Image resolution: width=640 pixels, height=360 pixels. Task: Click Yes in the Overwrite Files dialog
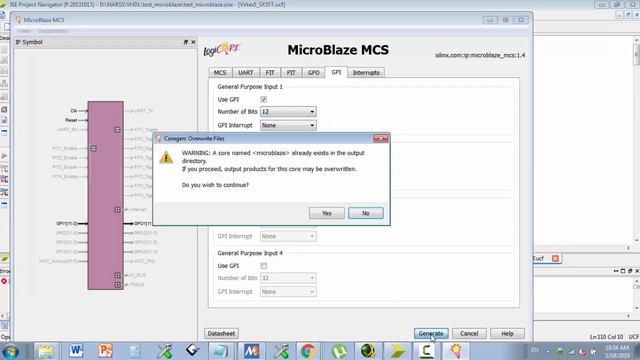(327, 213)
